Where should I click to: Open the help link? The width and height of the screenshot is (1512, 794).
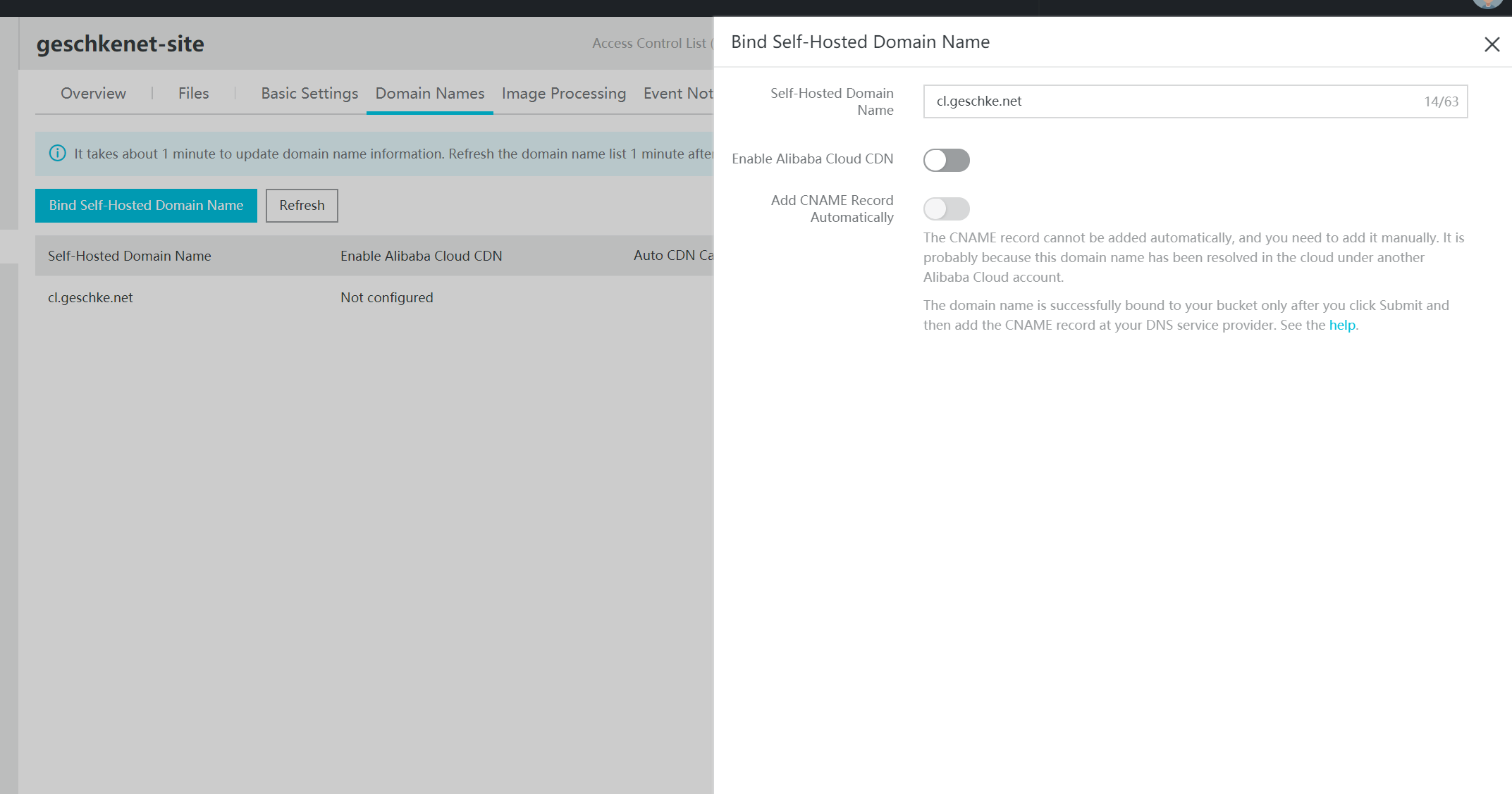pyautogui.click(x=1342, y=325)
